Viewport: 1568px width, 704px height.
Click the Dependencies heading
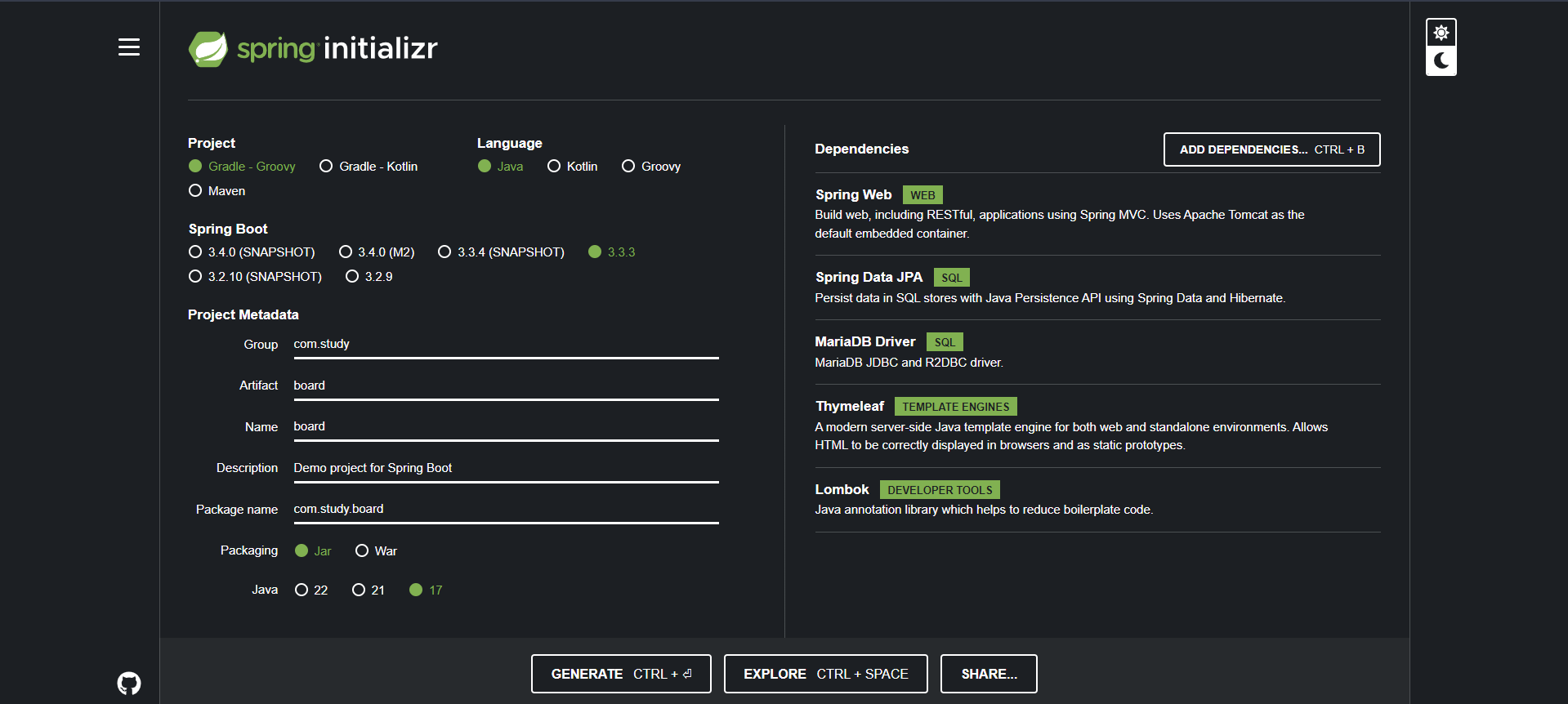coord(861,149)
